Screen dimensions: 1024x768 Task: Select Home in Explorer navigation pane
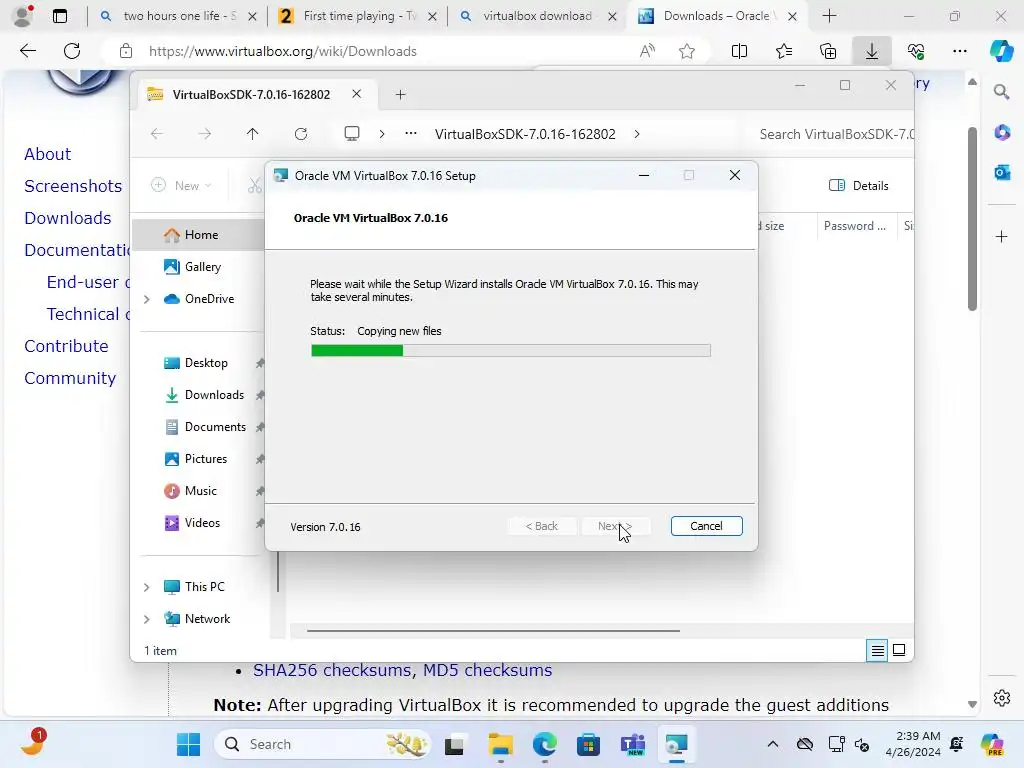pos(200,234)
